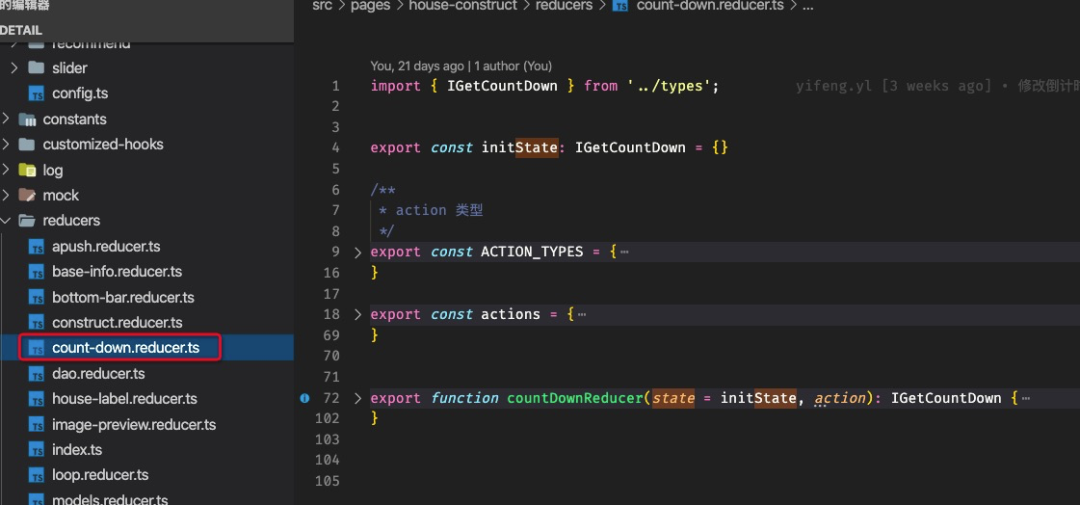Click the config.ts TypeScript file icon
The height and width of the screenshot is (505, 1080).
(x=37, y=94)
